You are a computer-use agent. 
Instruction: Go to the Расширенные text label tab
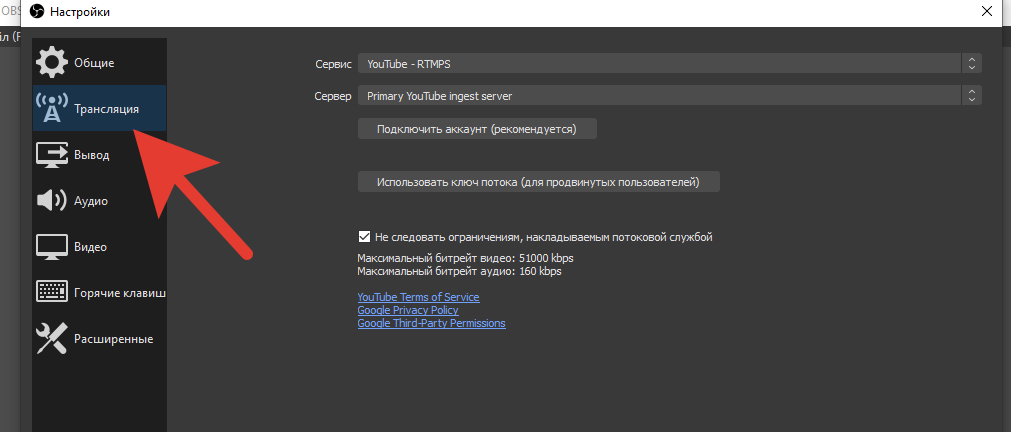tap(113, 339)
